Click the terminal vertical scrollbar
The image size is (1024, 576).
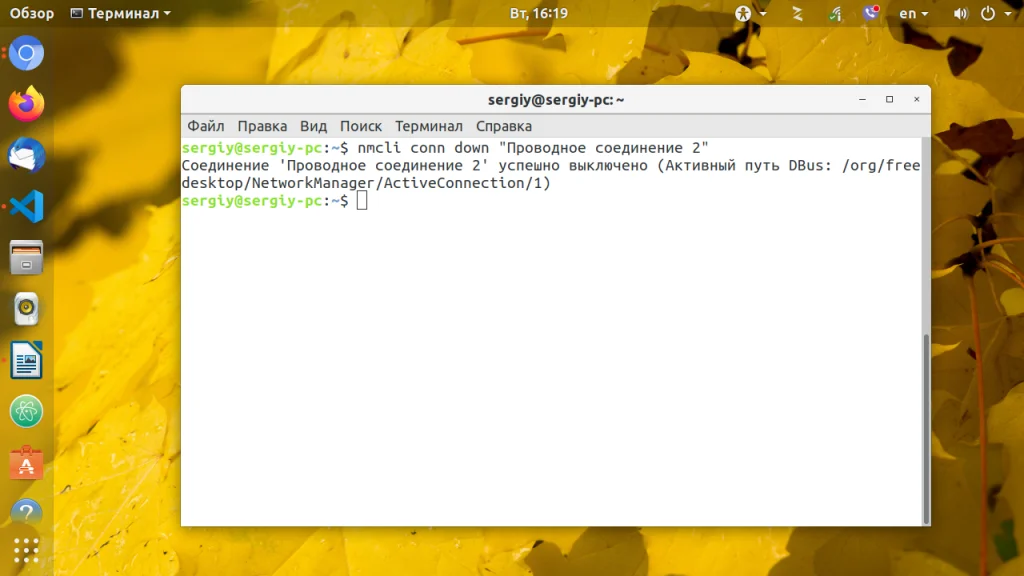pos(926,428)
